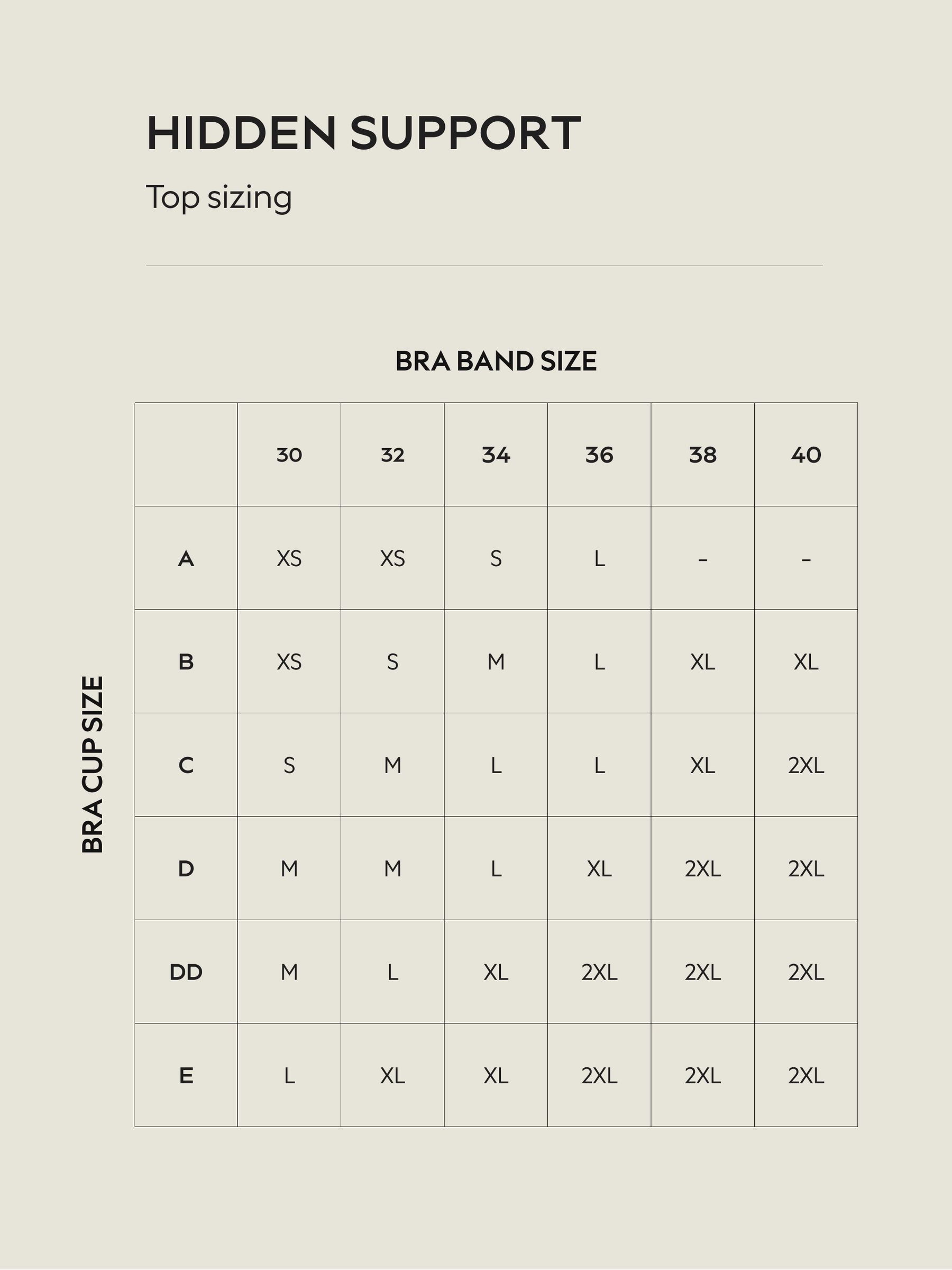Click the cup size DD row header

tap(186, 972)
